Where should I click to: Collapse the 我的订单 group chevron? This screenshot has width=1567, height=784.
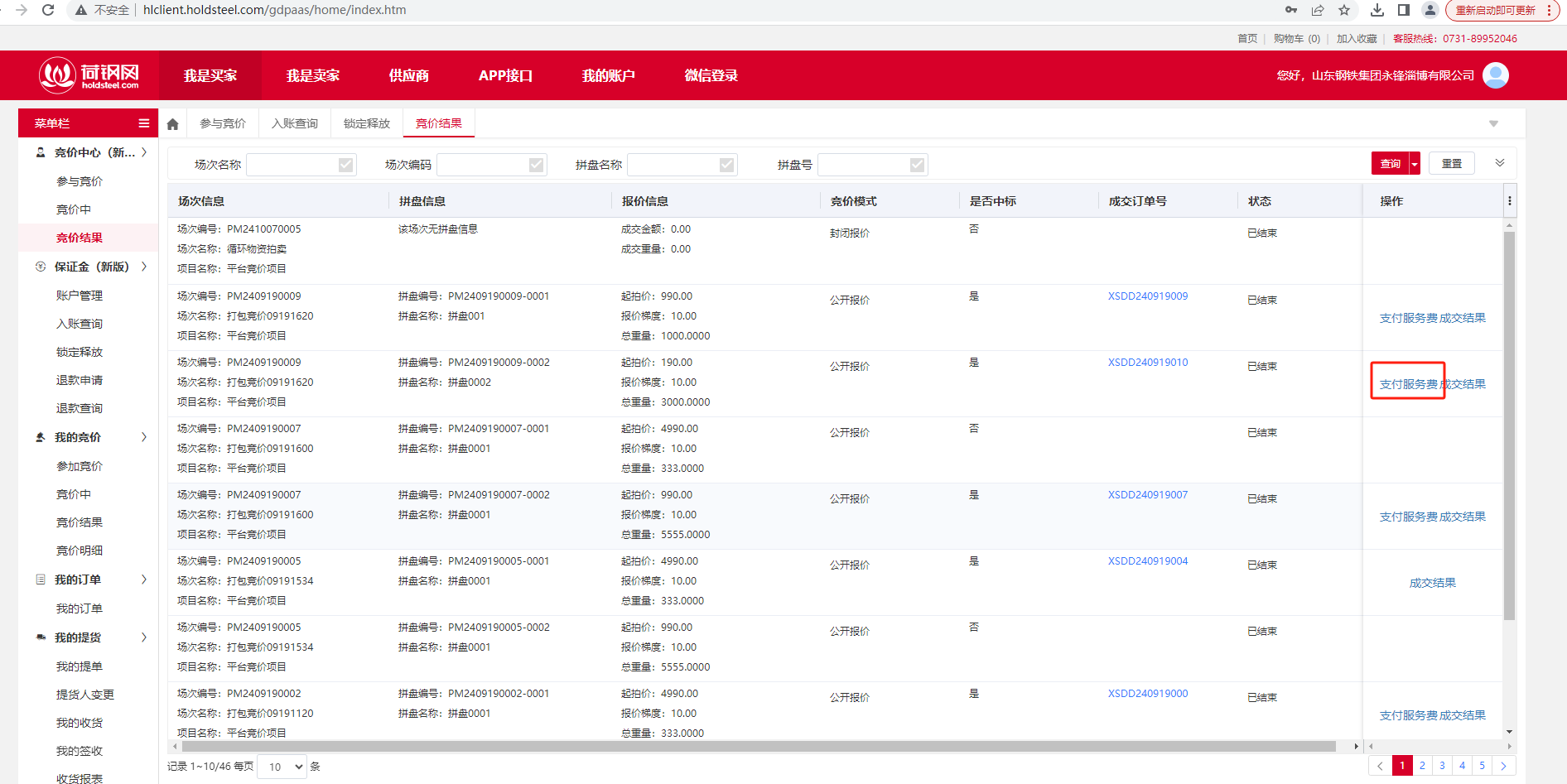(144, 580)
